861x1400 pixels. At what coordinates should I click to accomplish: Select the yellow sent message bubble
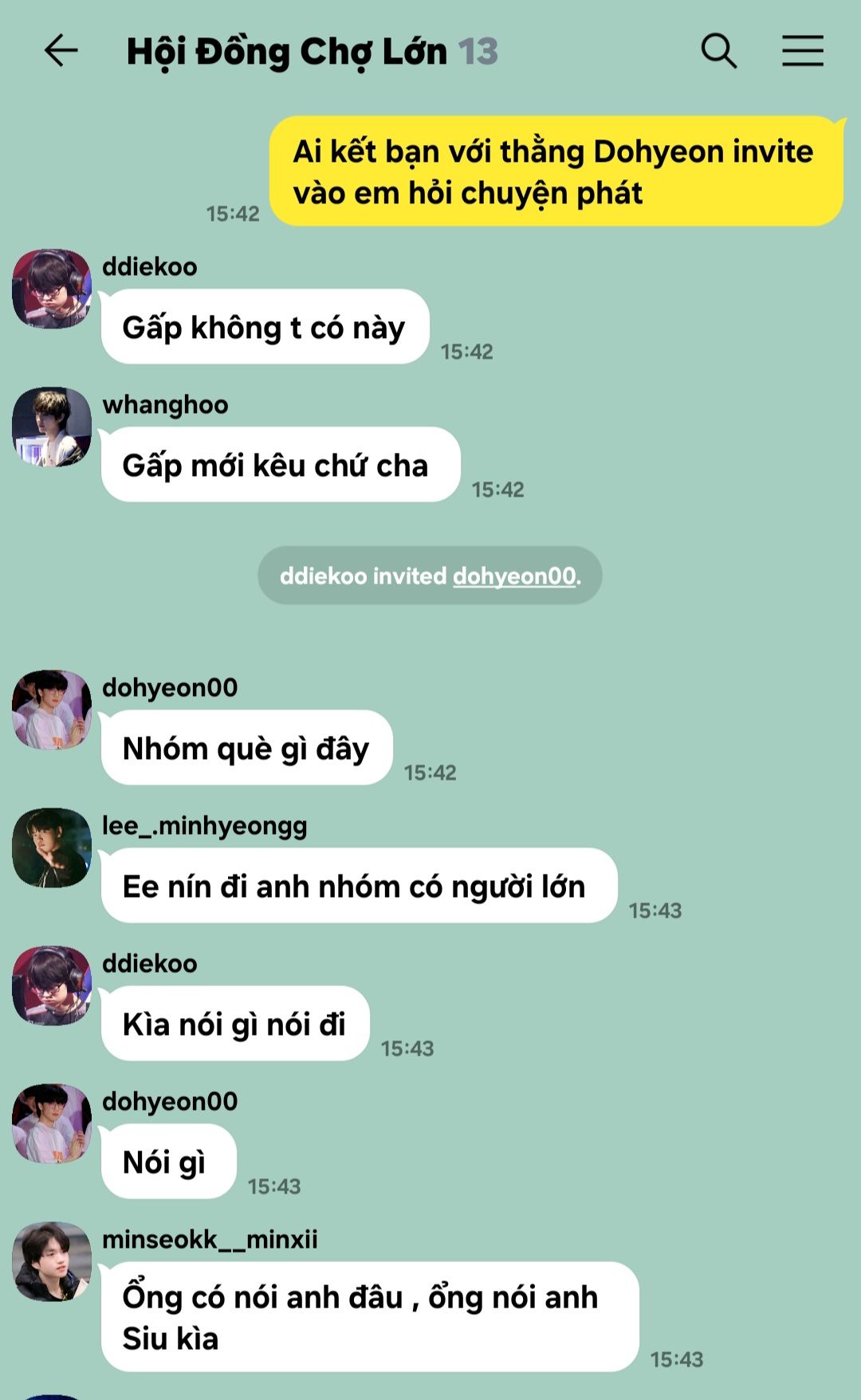556,171
